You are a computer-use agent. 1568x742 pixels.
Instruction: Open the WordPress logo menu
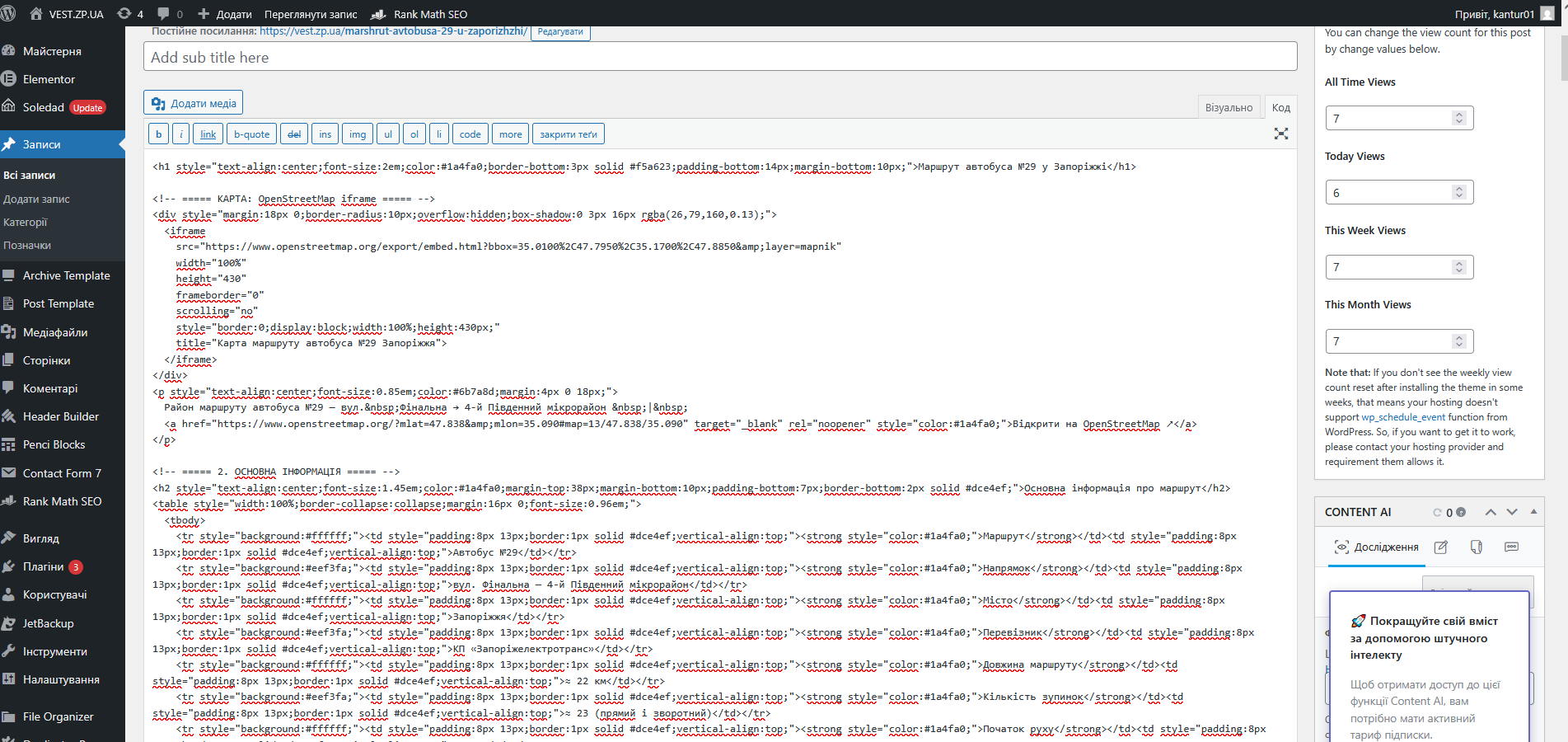click(8, 13)
